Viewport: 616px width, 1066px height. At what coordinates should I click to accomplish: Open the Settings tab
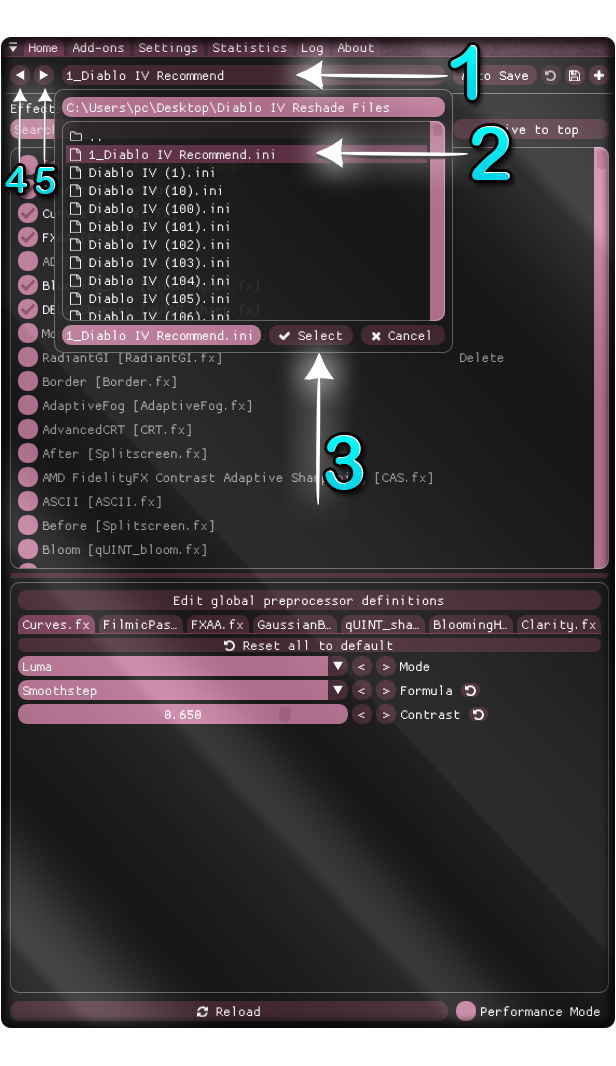[x=168, y=48]
